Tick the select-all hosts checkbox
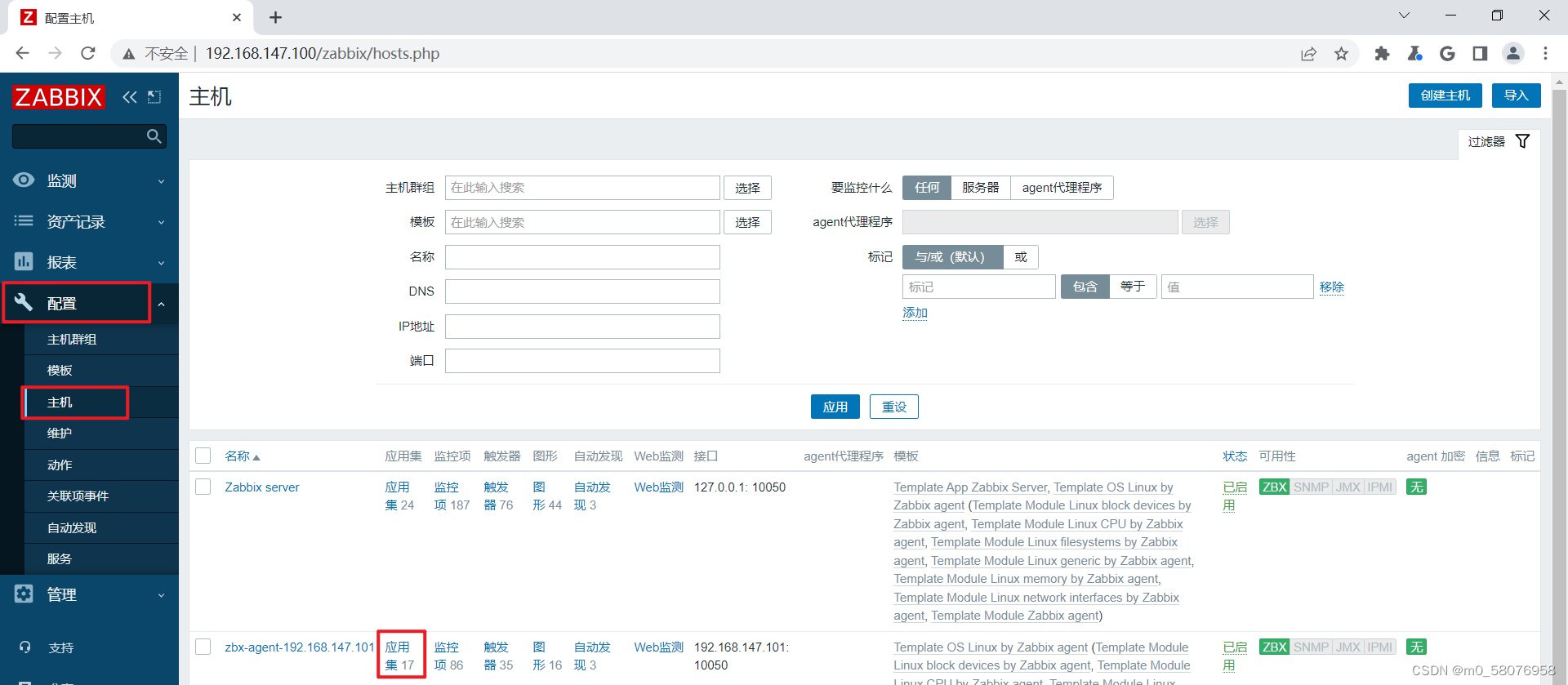This screenshot has height=685, width=1568. (x=203, y=456)
